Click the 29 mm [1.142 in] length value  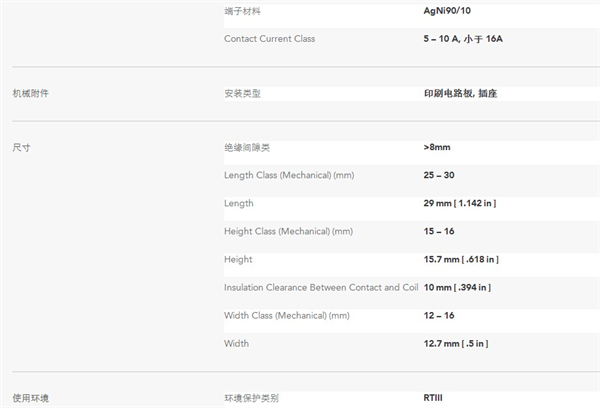[x=460, y=203]
